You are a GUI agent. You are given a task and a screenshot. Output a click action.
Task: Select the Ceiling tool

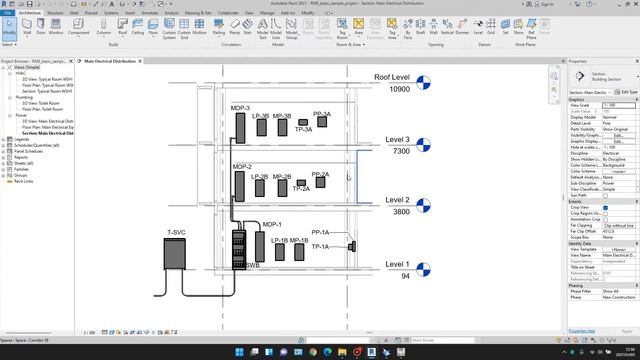point(138,27)
